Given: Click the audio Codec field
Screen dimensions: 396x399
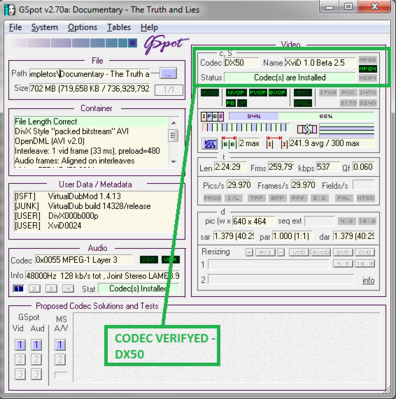Looking at the screenshot, I should [83, 260].
